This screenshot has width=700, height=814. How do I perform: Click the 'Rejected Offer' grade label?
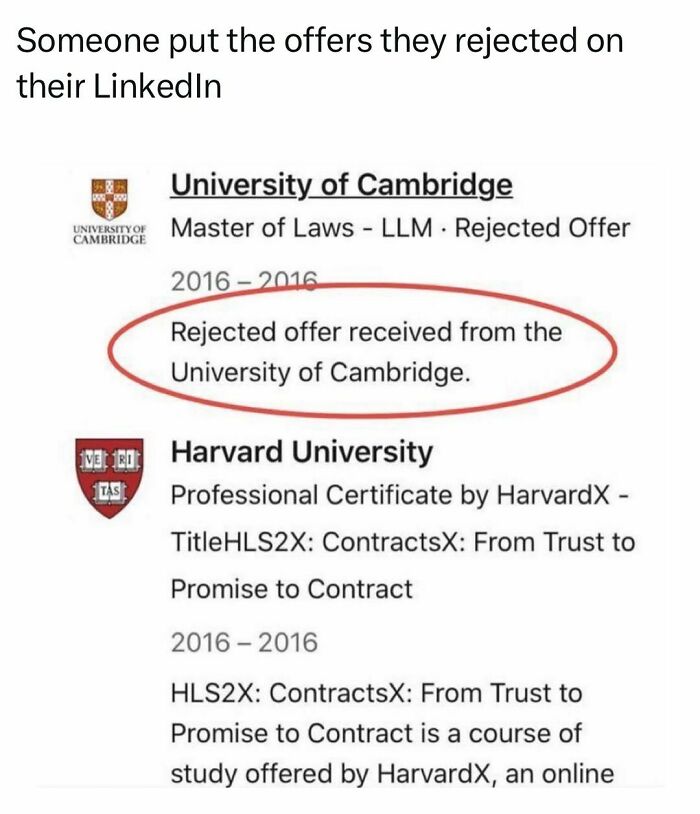(x=542, y=228)
